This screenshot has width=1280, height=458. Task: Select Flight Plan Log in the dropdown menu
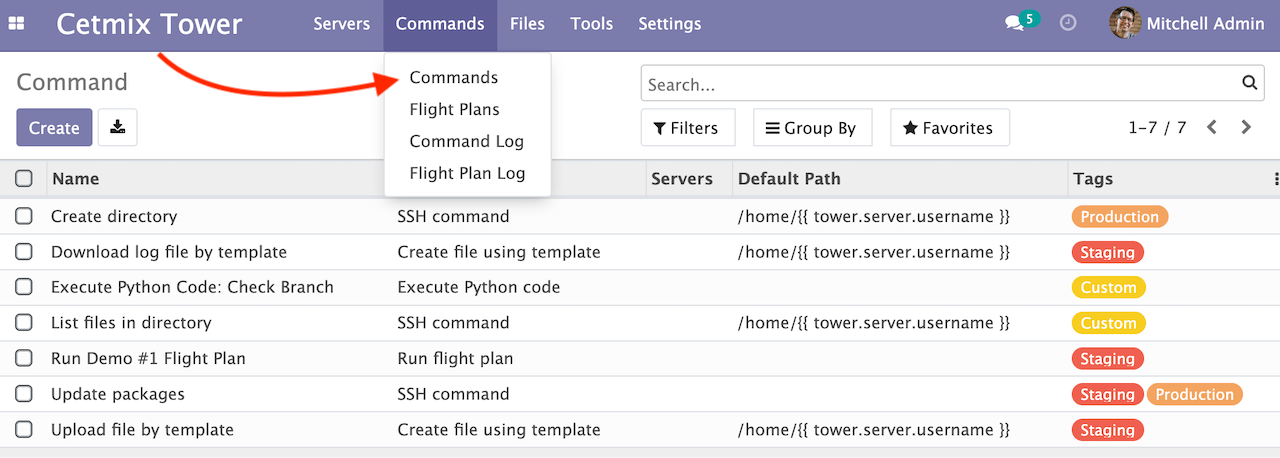pyautogui.click(x=467, y=173)
